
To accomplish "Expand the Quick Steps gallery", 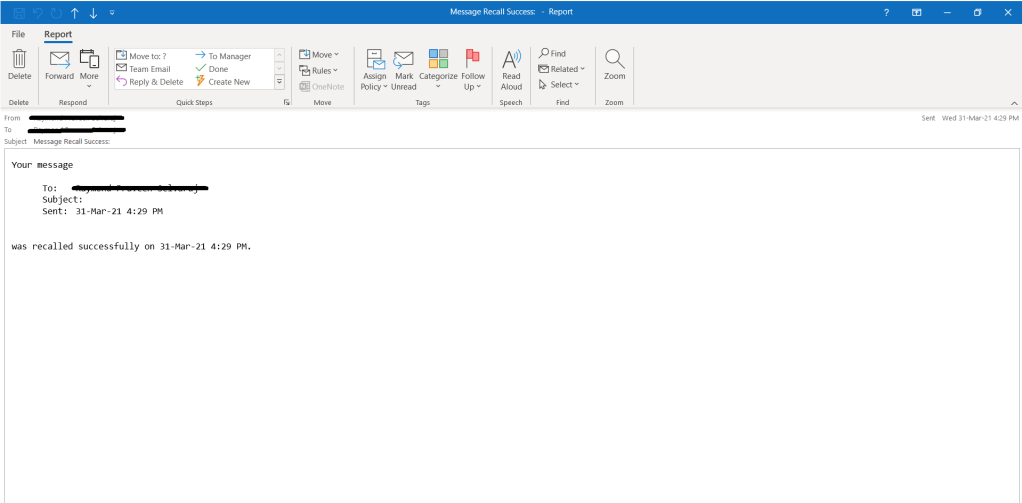I will pyautogui.click(x=279, y=82).
